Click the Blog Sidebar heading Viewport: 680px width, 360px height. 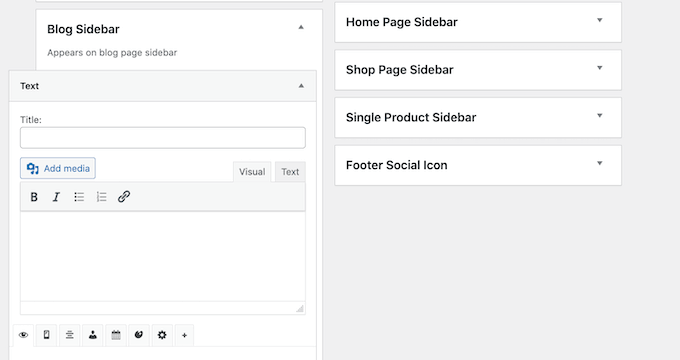[x=83, y=29]
